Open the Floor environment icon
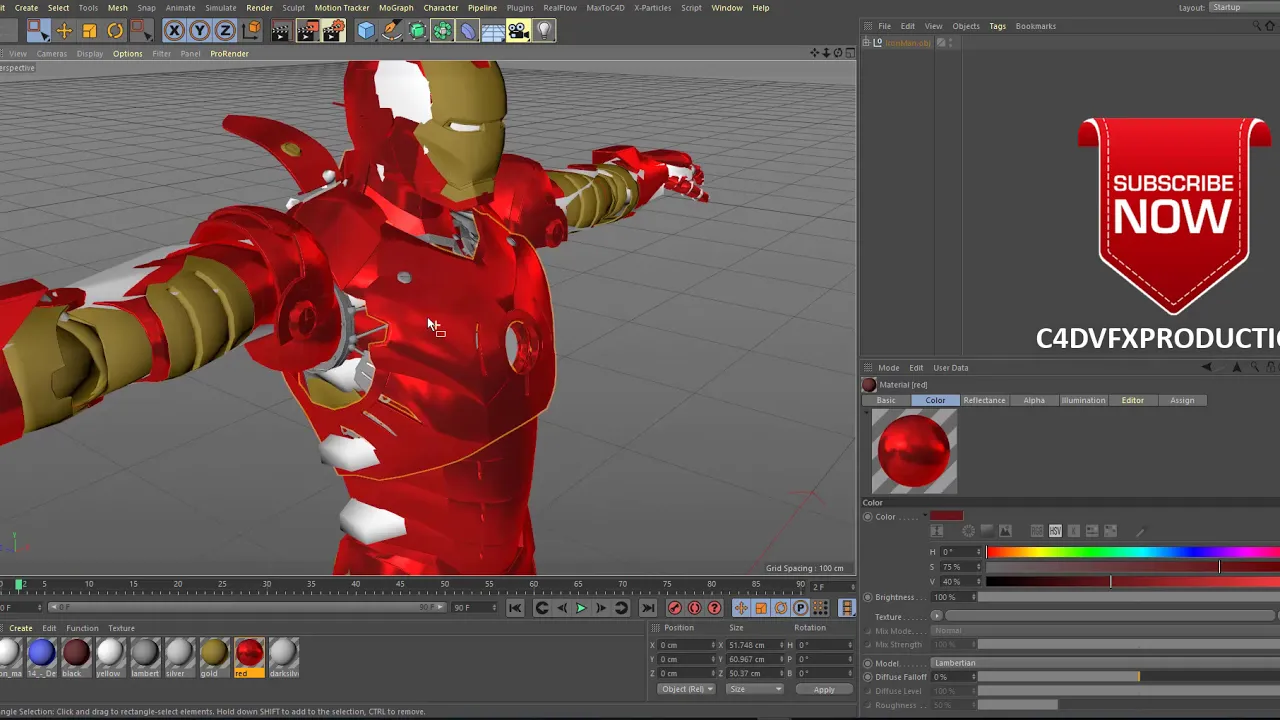1280x720 pixels. tap(493, 31)
